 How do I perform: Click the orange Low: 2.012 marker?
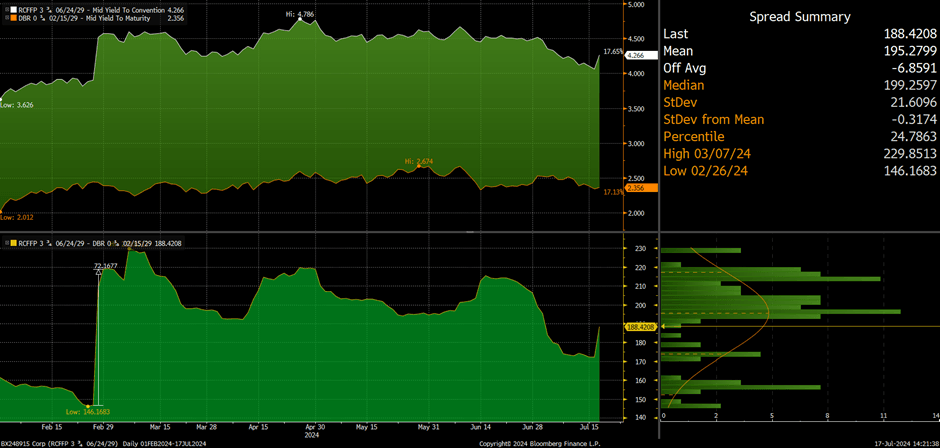pos(18,217)
